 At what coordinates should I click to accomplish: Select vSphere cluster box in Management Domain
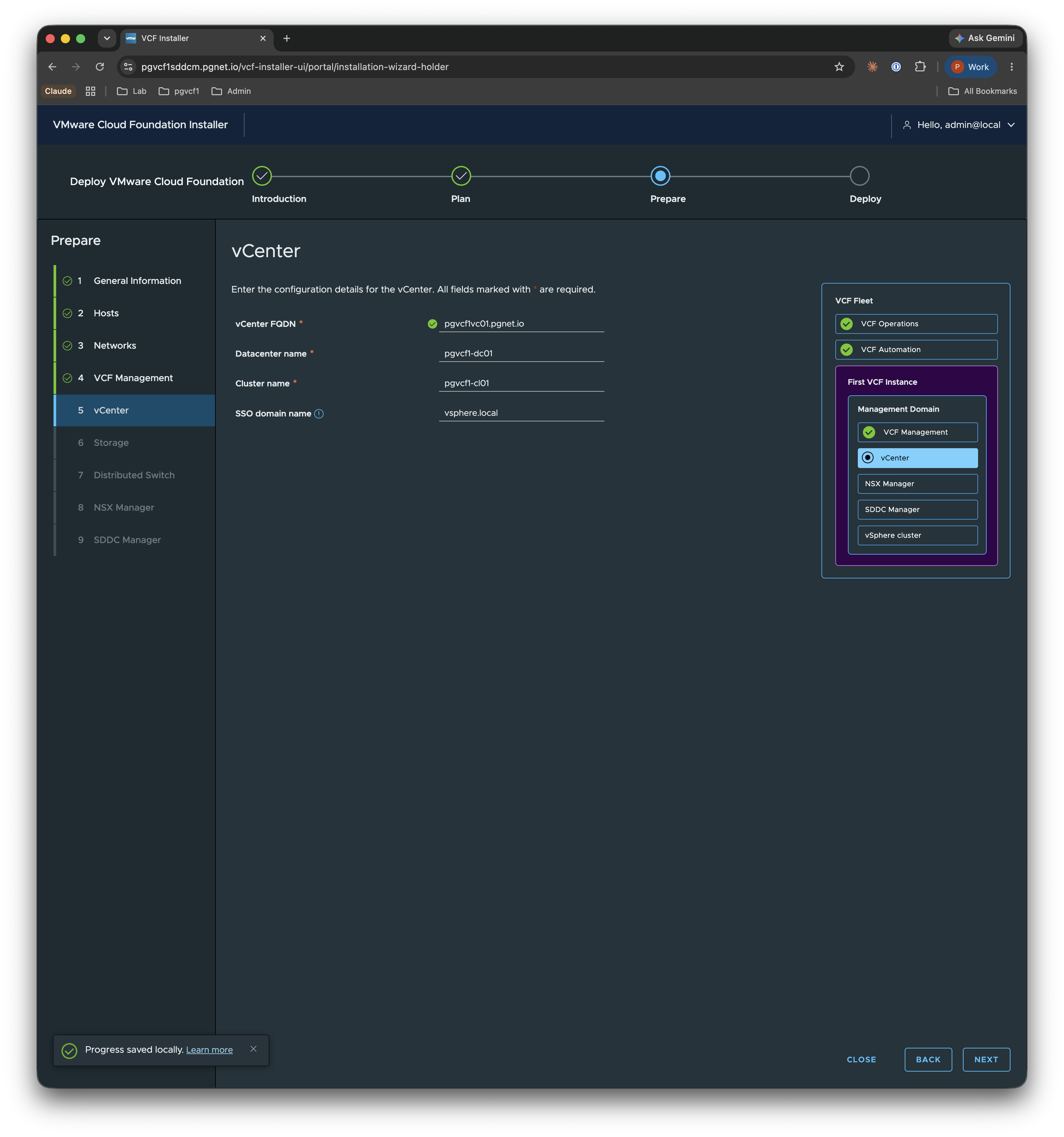tap(917, 535)
